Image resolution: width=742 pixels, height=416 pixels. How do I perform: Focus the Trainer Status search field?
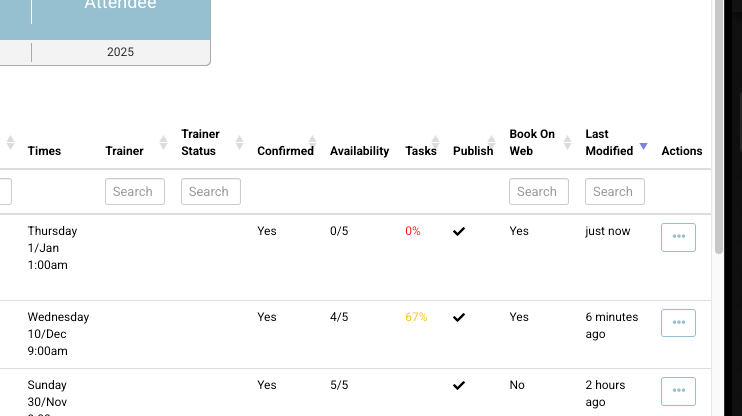pos(211,191)
